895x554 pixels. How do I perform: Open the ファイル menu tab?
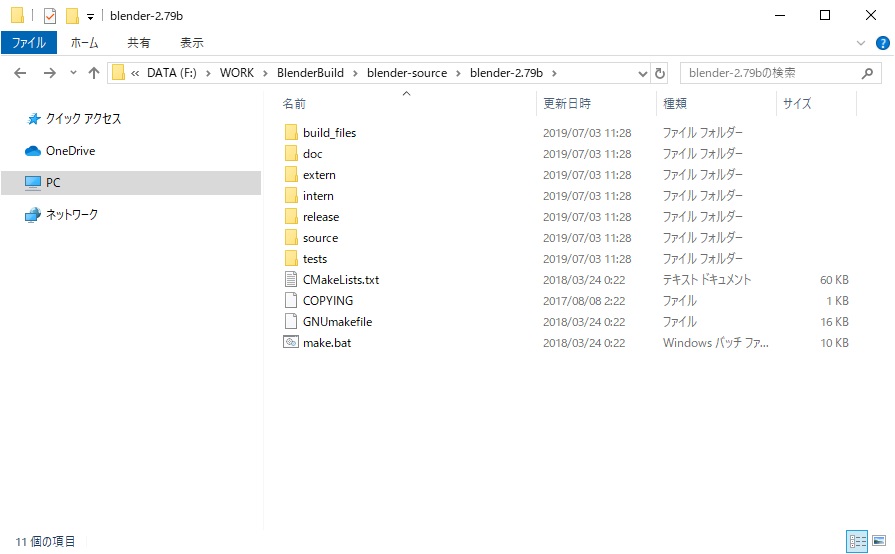[x=29, y=43]
